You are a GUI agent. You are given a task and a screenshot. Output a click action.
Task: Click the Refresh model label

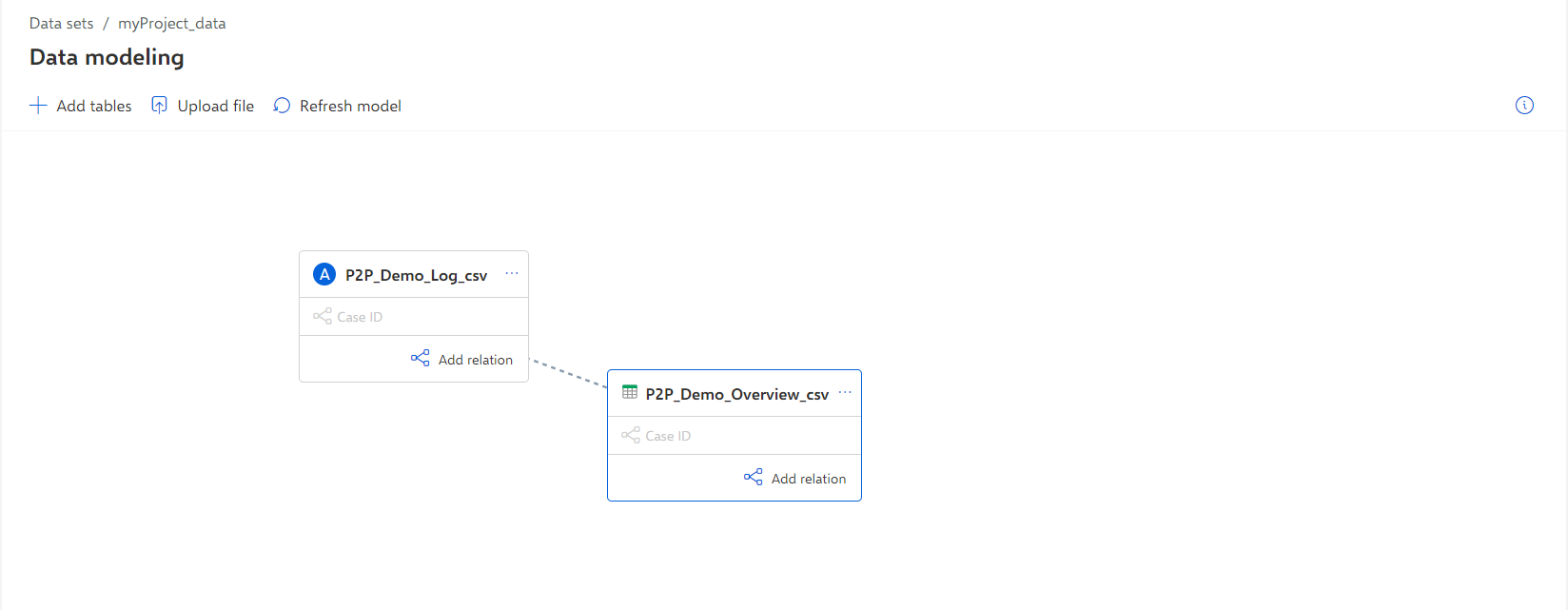pos(350,107)
